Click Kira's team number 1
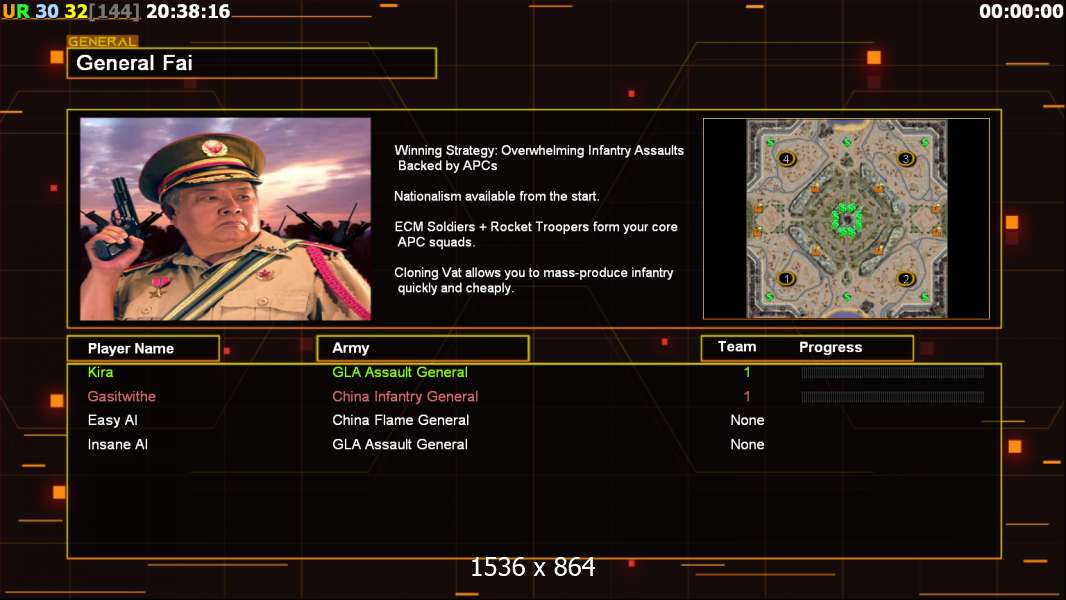This screenshot has height=600, width=1066. coord(747,372)
